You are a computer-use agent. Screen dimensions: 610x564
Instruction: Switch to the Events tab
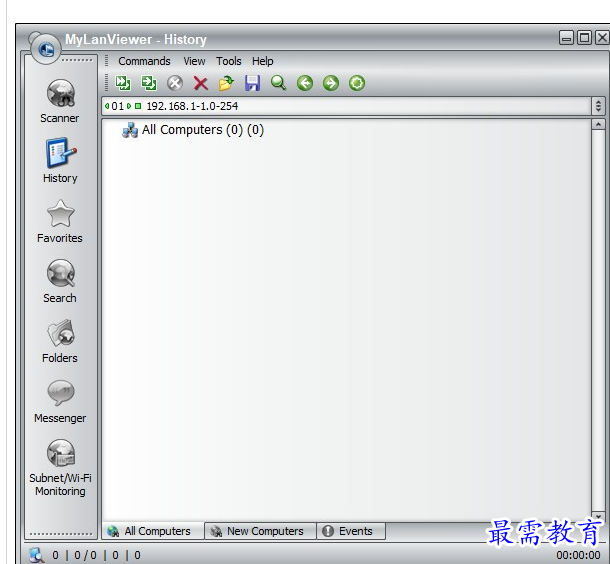click(351, 531)
